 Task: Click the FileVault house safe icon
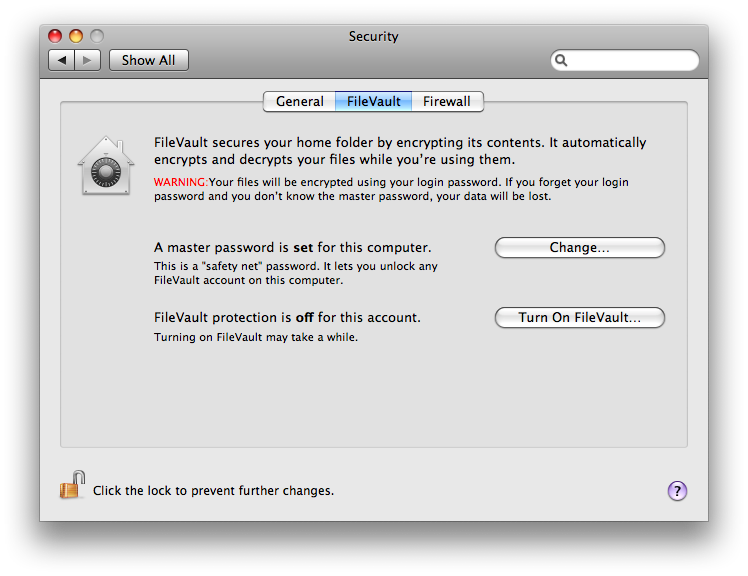click(106, 166)
